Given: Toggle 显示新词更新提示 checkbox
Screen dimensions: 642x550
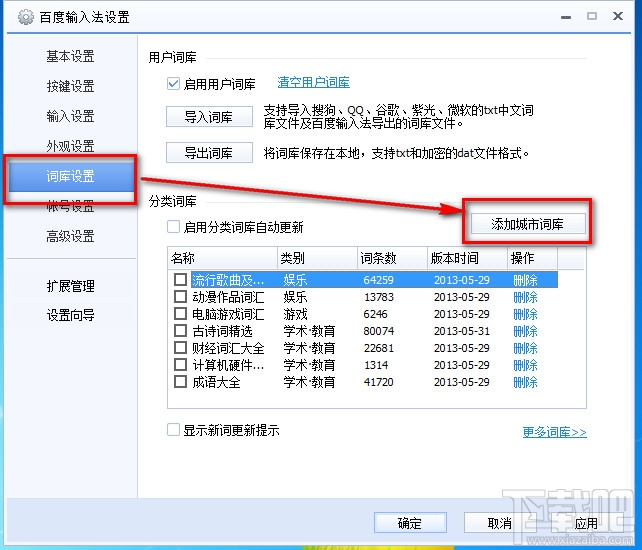Looking at the screenshot, I should (173, 430).
